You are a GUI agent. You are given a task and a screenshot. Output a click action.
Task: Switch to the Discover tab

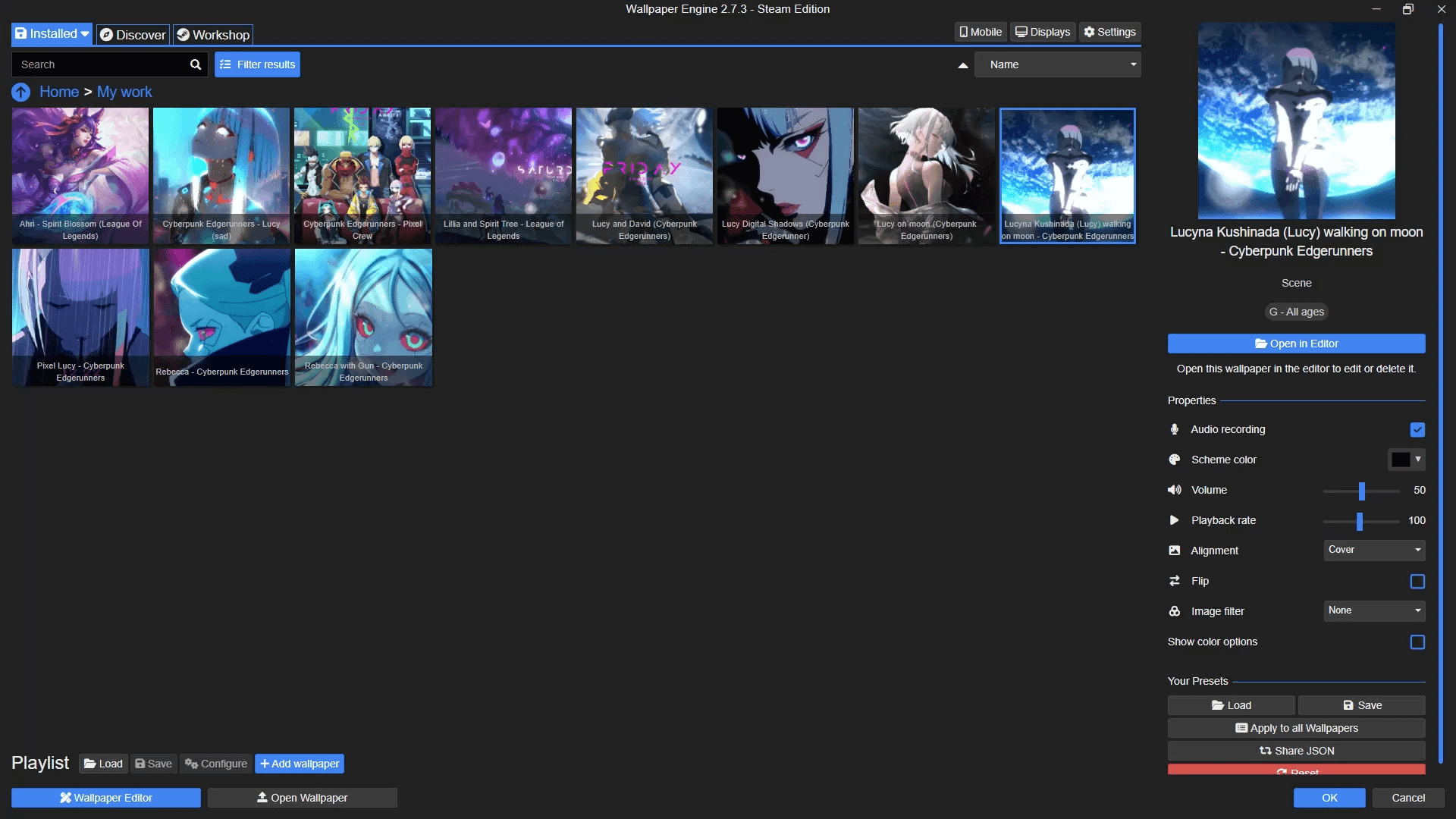133,35
